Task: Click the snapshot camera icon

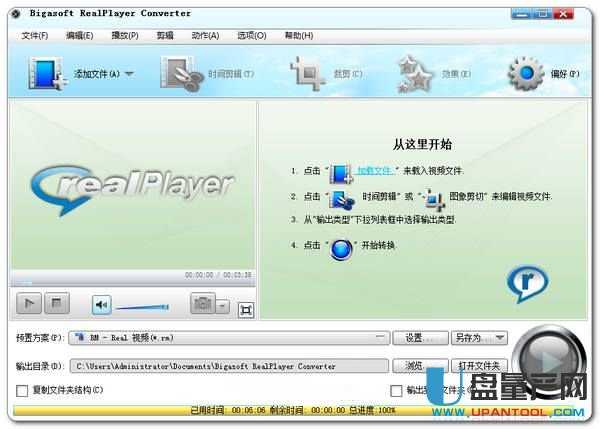Action: pyautogui.click(x=203, y=304)
